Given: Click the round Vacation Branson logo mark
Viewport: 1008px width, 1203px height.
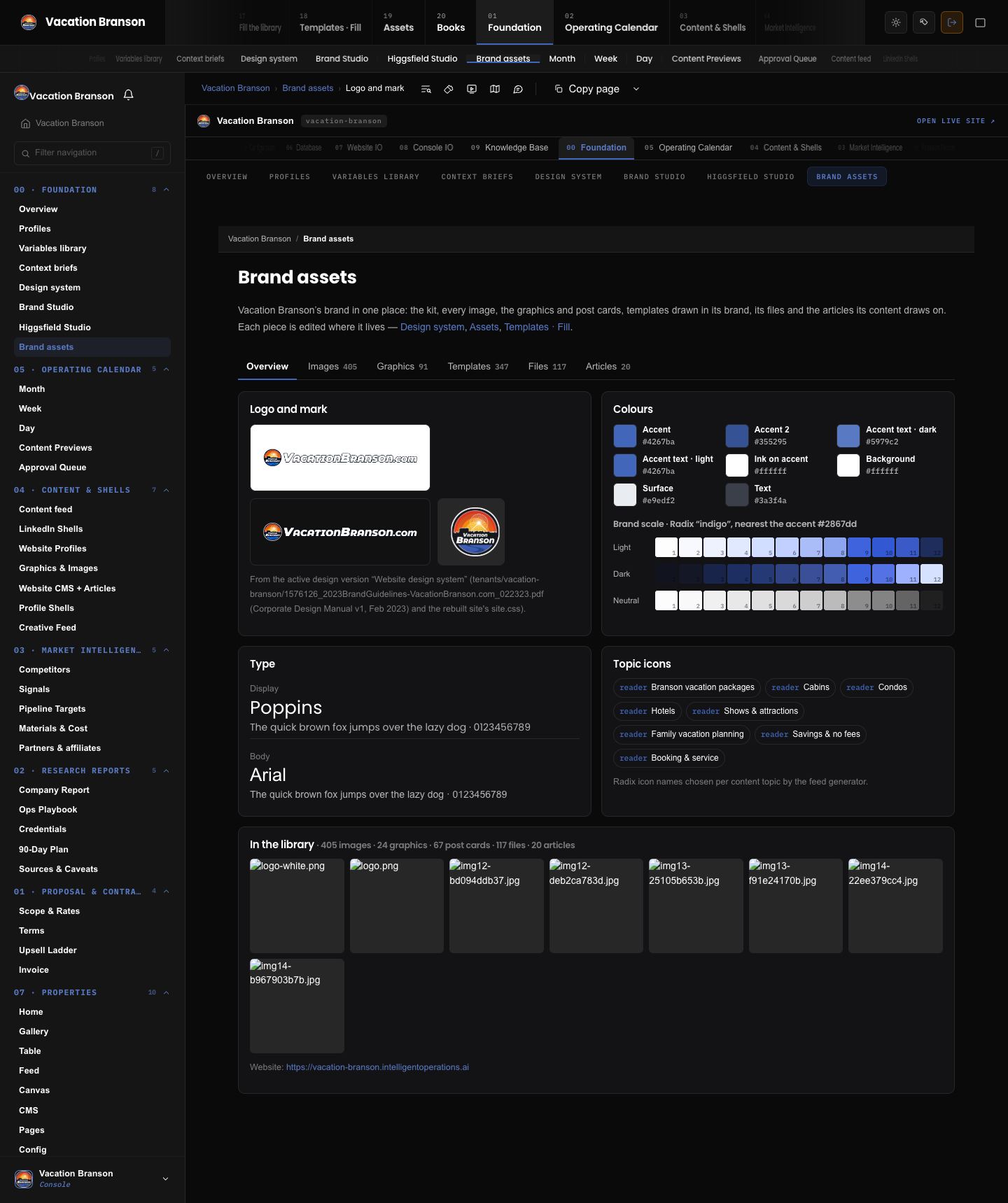Looking at the screenshot, I should coord(475,532).
